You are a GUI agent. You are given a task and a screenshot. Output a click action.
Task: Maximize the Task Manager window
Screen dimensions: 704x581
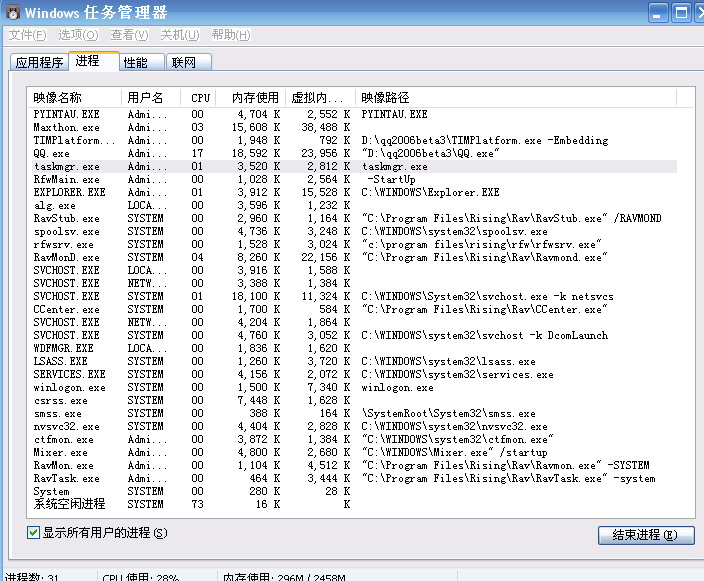(x=681, y=13)
